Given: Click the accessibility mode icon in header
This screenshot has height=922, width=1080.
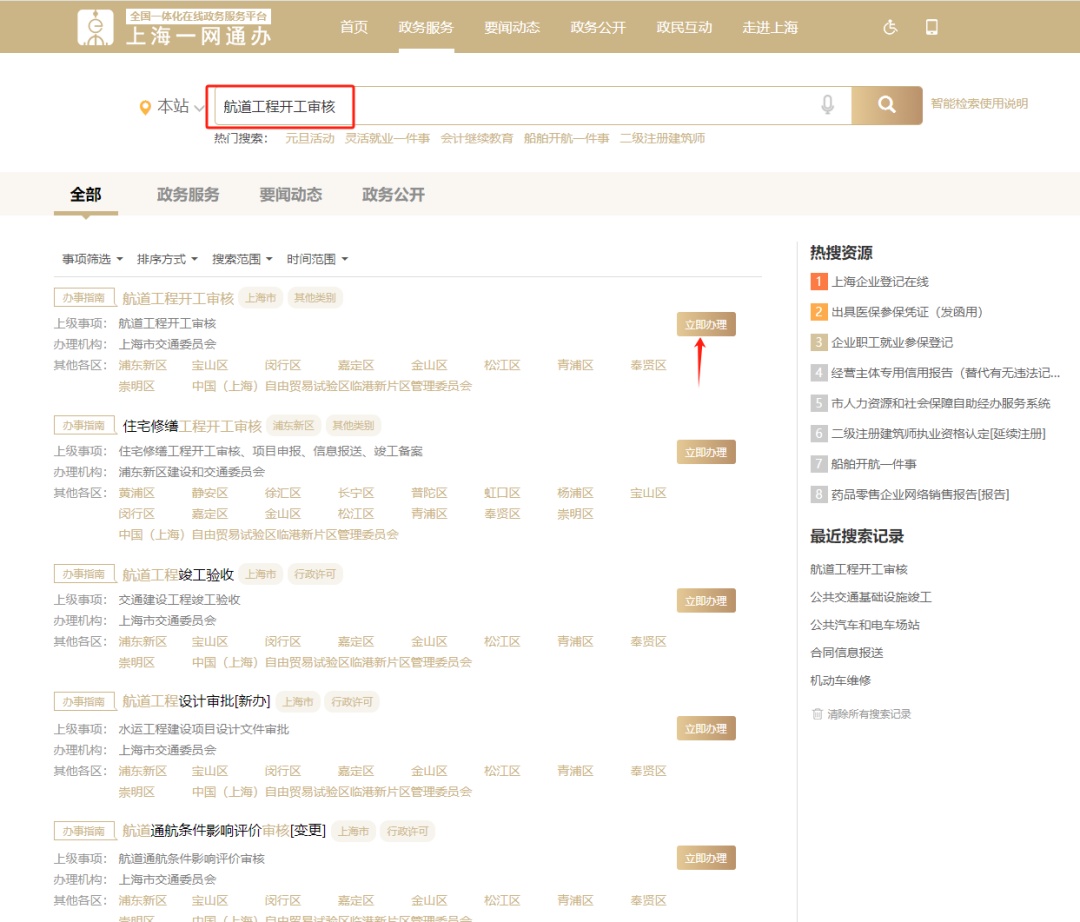Looking at the screenshot, I should [890, 27].
